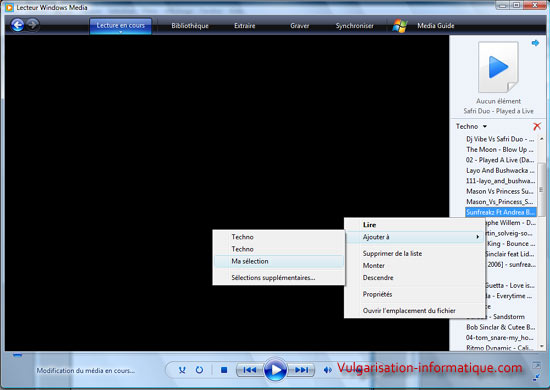Select track 04-tom_snare-my_ho
The width and height of the screenshot is (550, 390).
pos(500,338)
